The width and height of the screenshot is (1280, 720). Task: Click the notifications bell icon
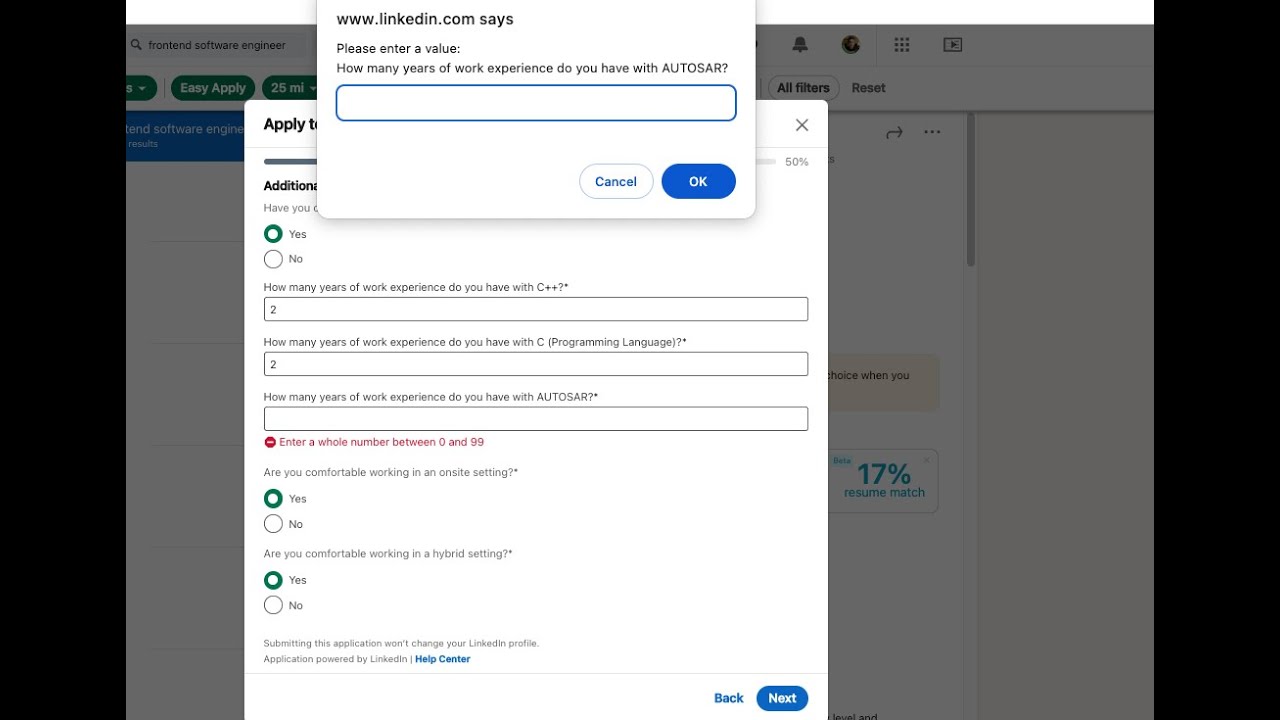[800, 45]
